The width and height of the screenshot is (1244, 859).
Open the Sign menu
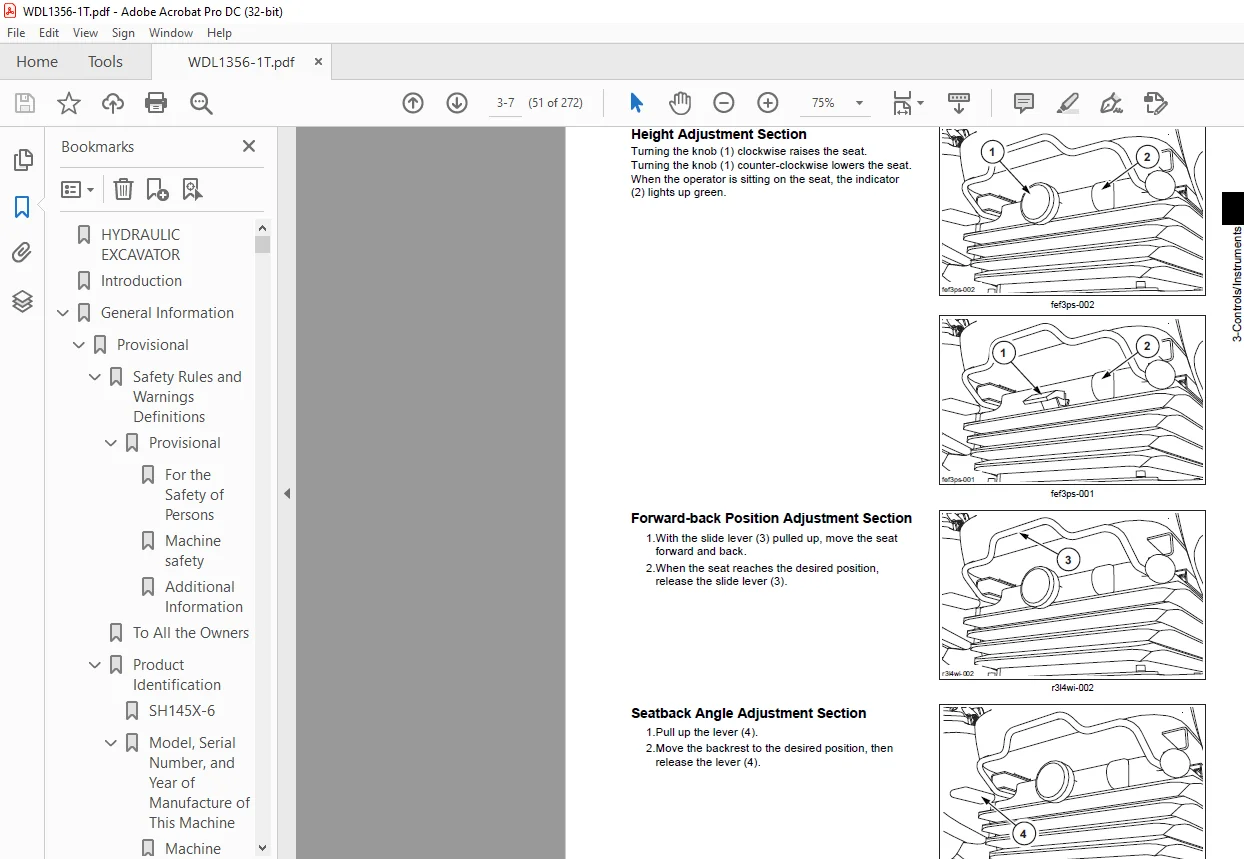pyautogui.click(x=123, y=33)
